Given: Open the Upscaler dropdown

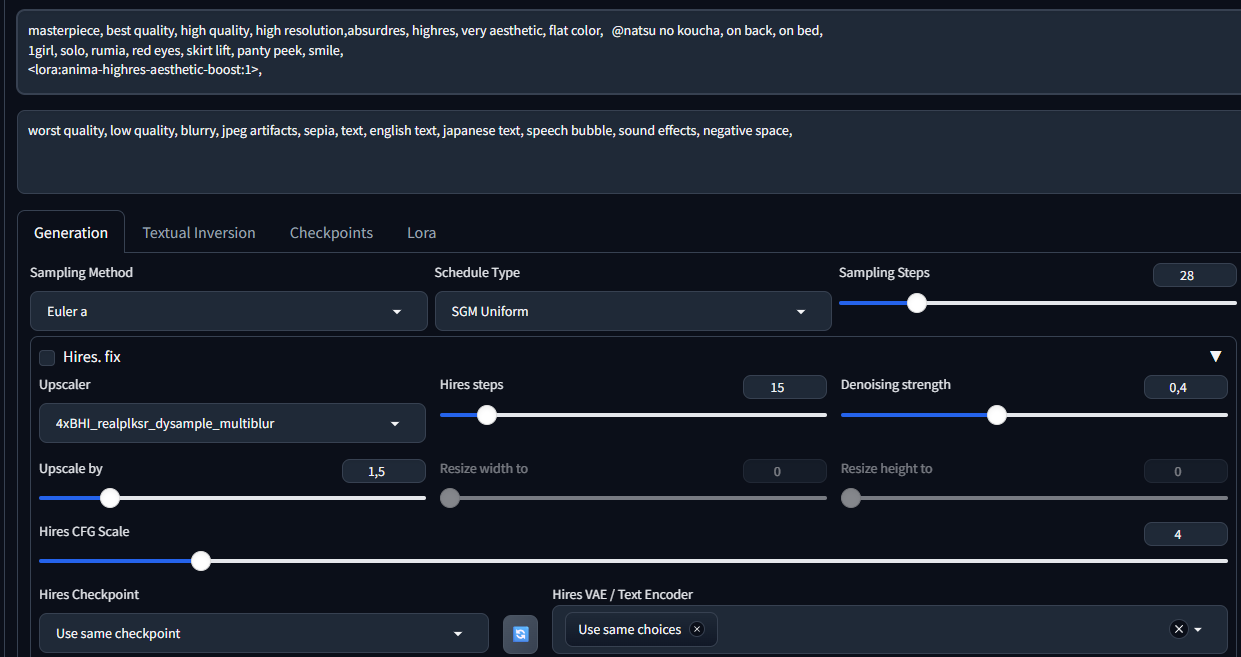Looking at the screenshot, I should click(232, 423).
